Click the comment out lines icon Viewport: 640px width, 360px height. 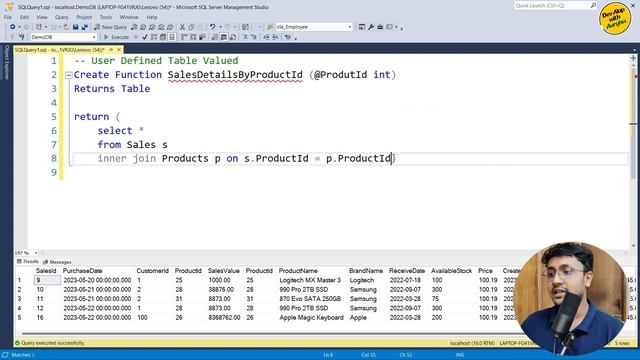pos(245,37)
